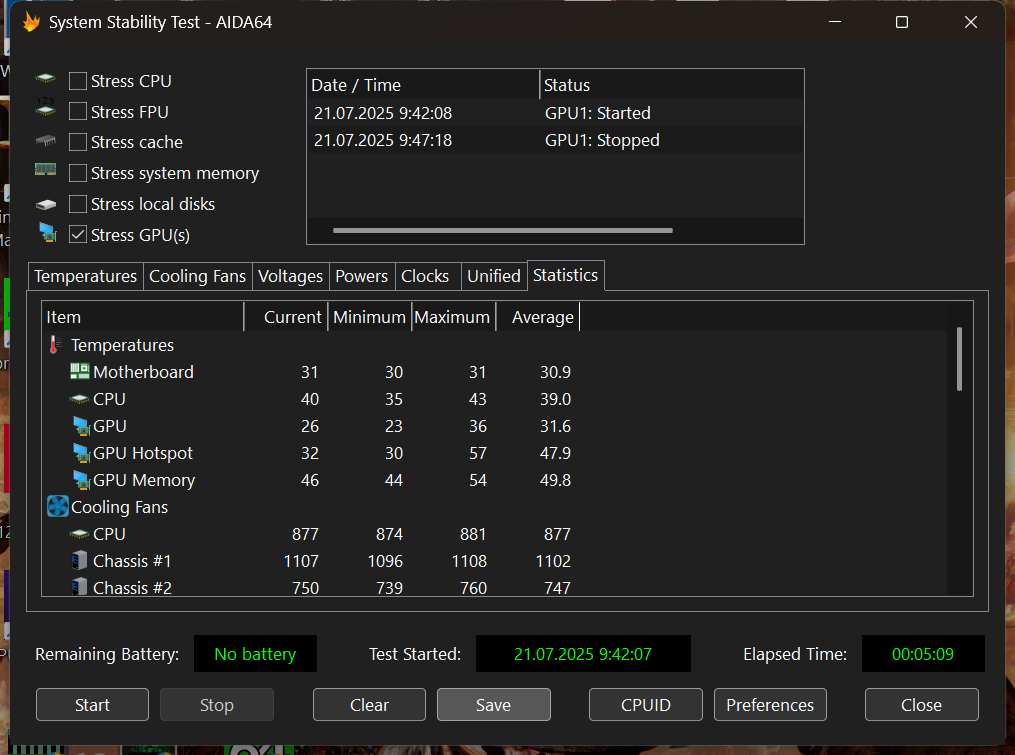
Task: Open the Cooling Fans tab
Action: click(x=197, y=276)
